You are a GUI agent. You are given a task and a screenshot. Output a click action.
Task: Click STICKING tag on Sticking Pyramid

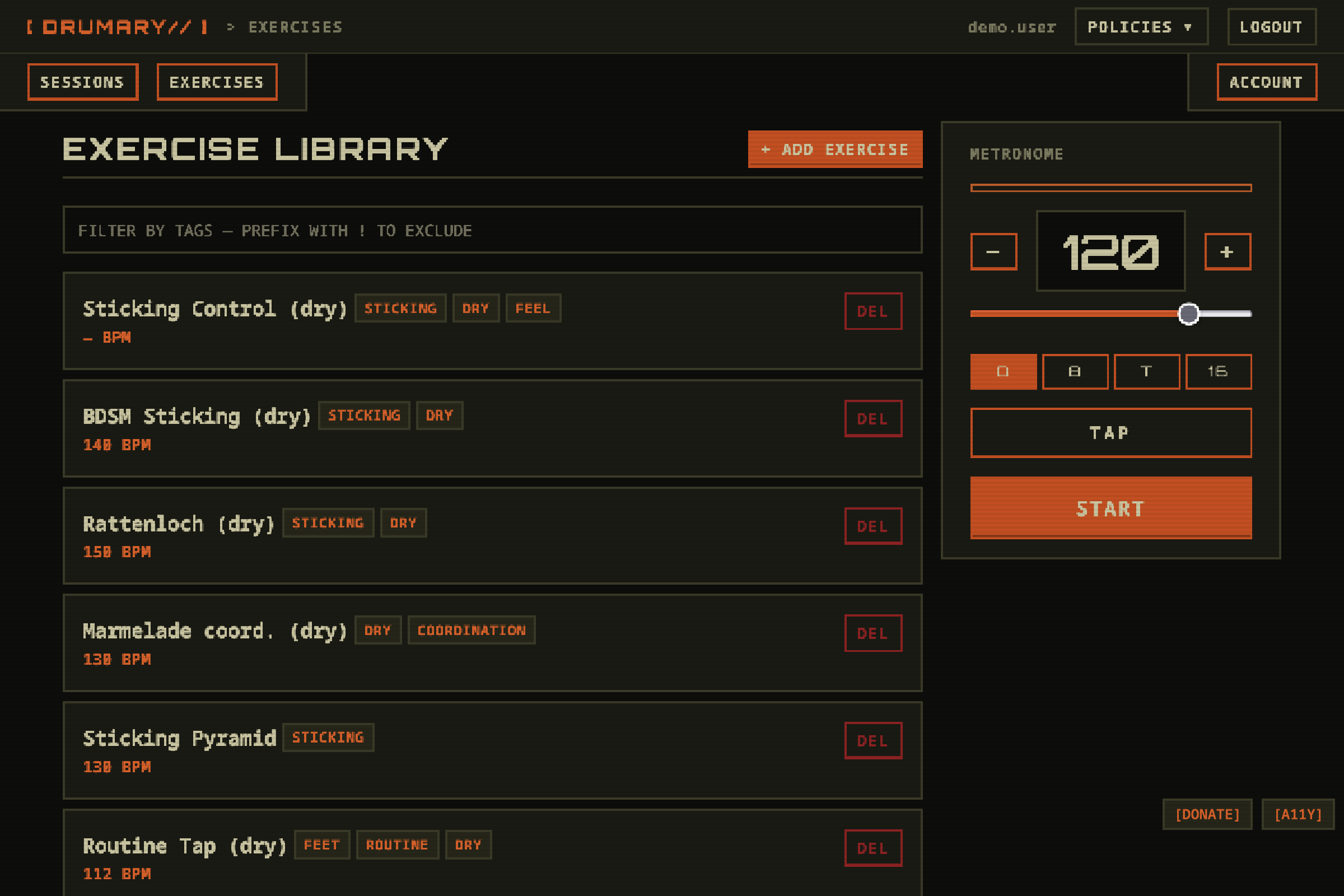click(328, 738)
